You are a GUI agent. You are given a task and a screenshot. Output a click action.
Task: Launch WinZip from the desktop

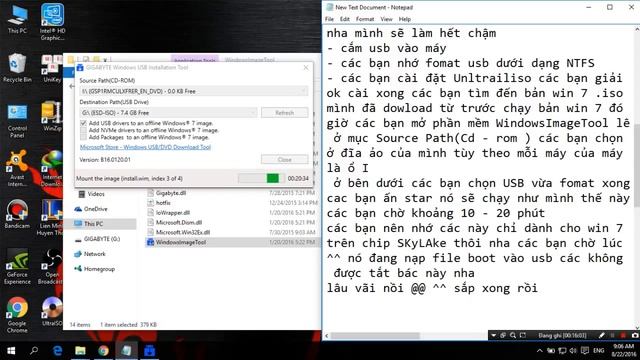tap(52, 116)
